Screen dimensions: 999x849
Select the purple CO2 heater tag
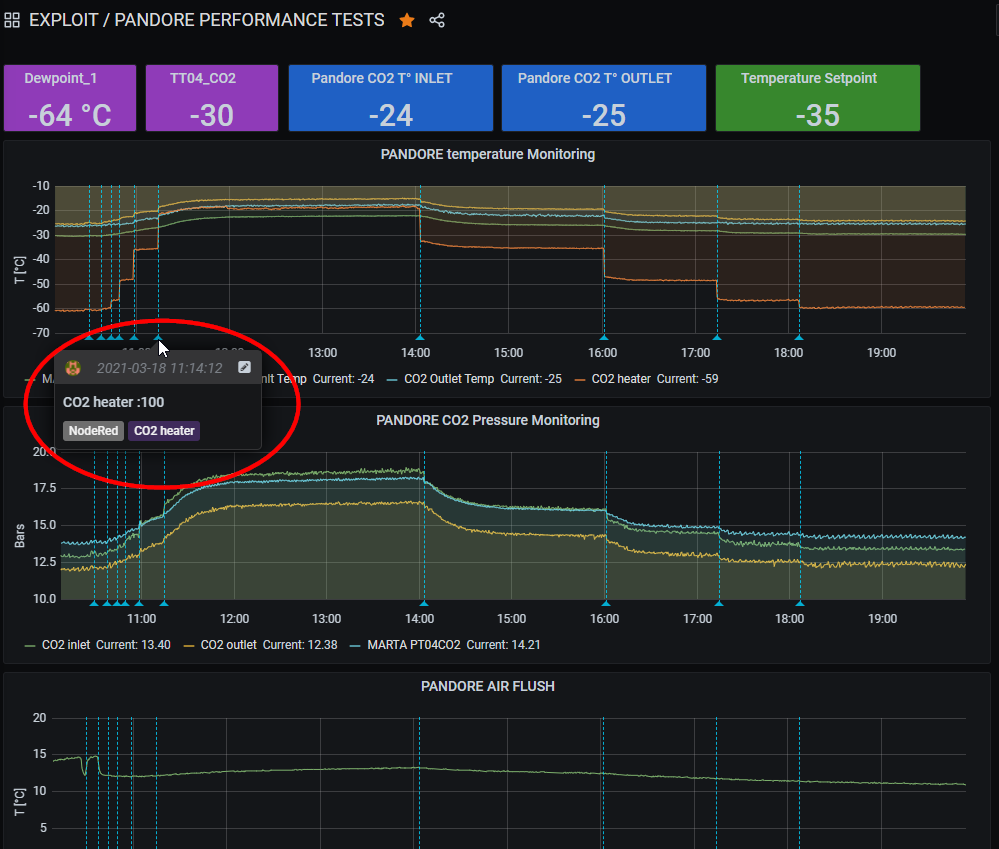[164, 431]
